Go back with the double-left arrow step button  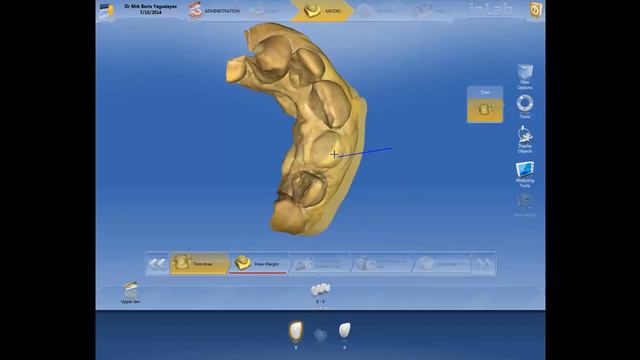(x=158, y=264)
